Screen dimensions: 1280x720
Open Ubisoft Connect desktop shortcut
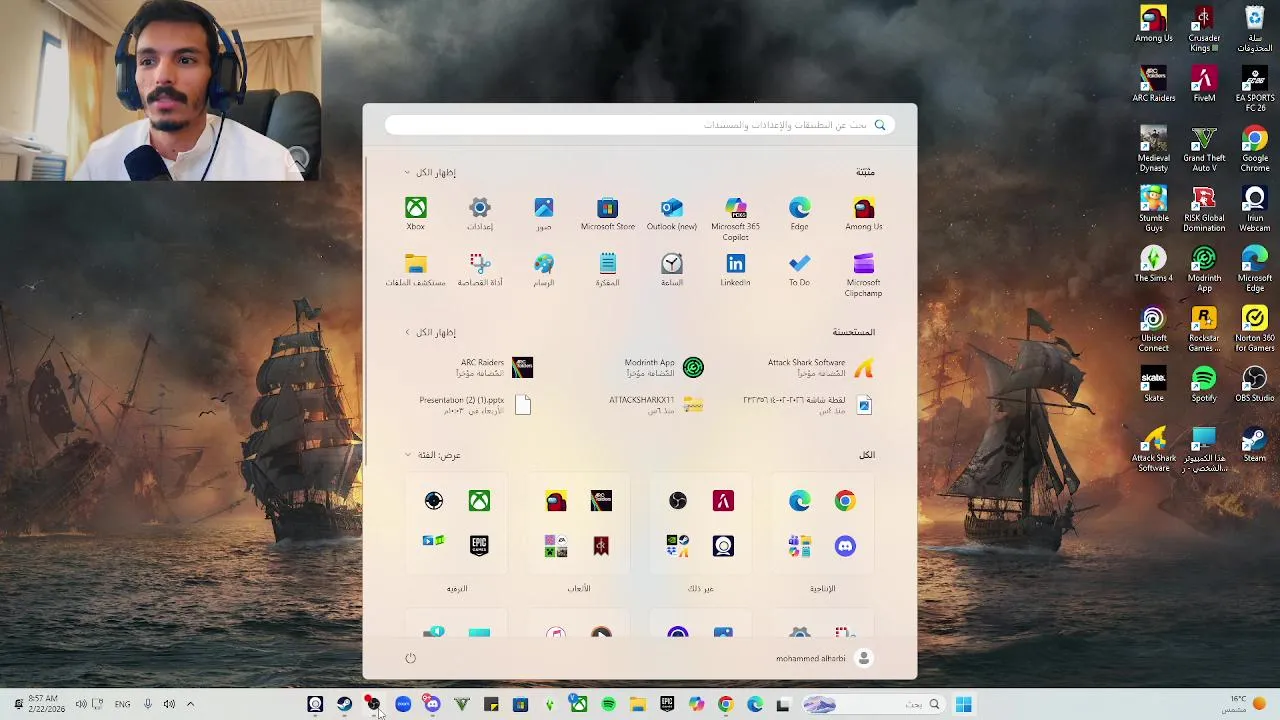(1154, 330)
